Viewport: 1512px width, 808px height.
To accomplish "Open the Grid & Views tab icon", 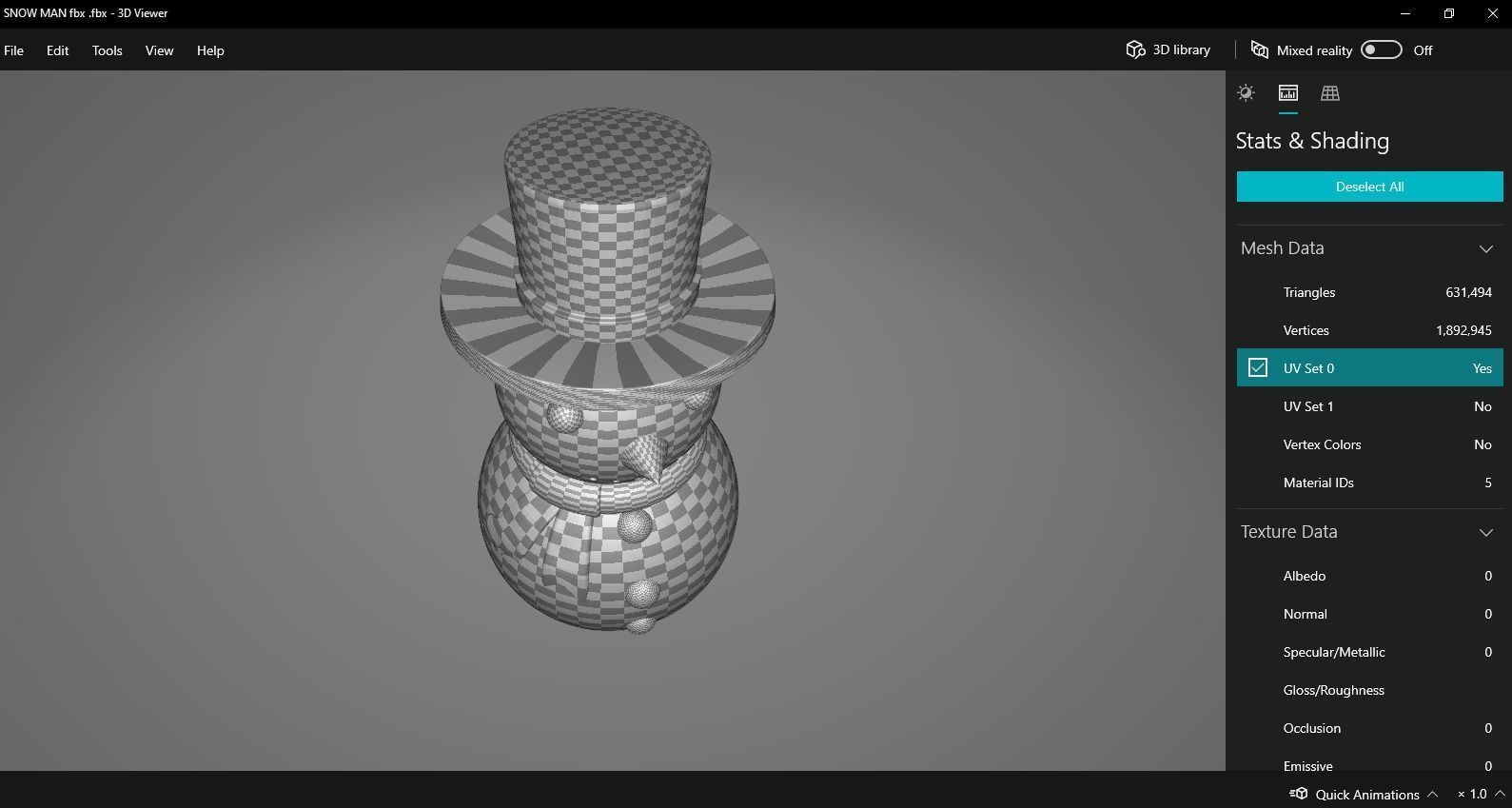I will click(1330, 92).
